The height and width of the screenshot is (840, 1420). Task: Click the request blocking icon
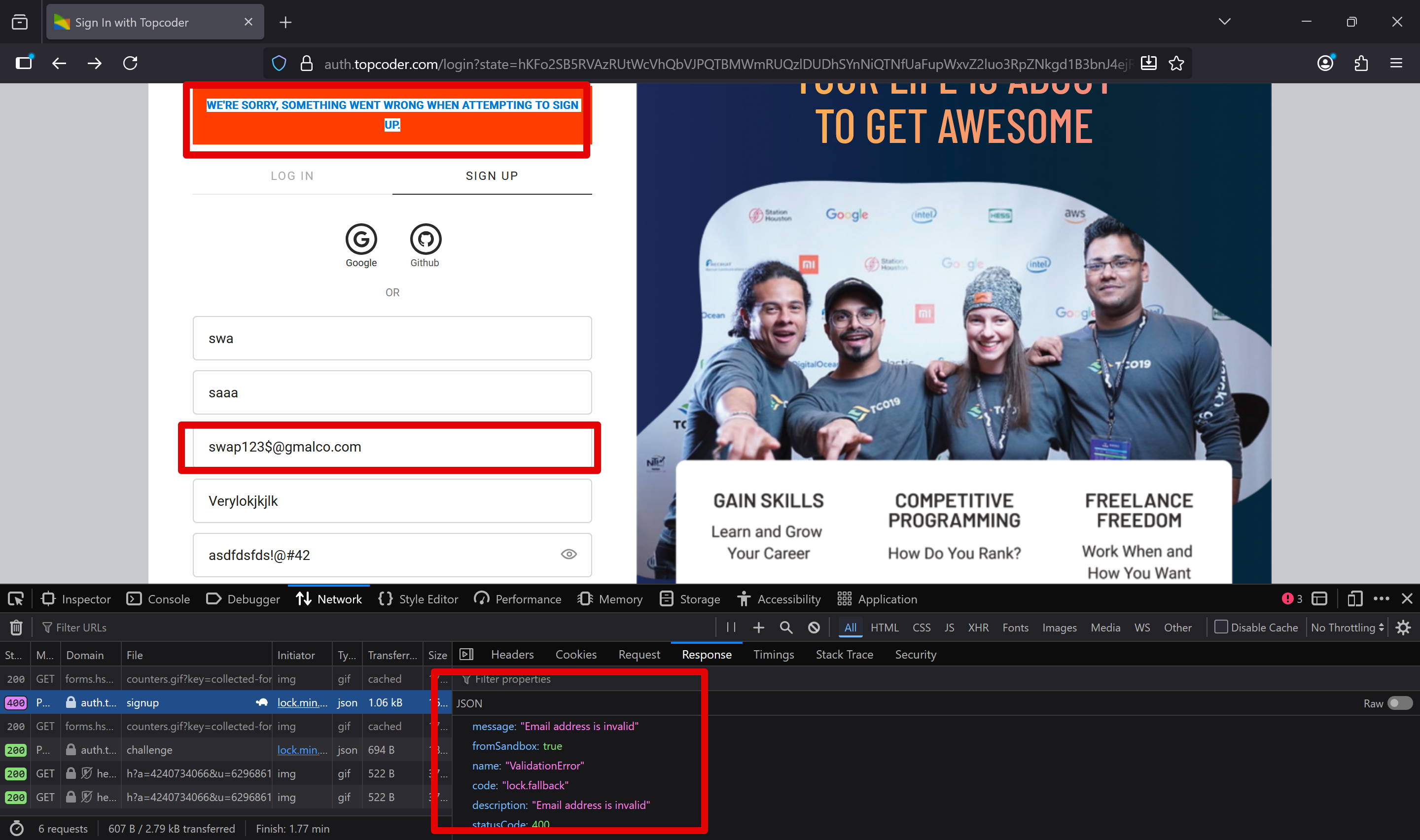(814, 627)
